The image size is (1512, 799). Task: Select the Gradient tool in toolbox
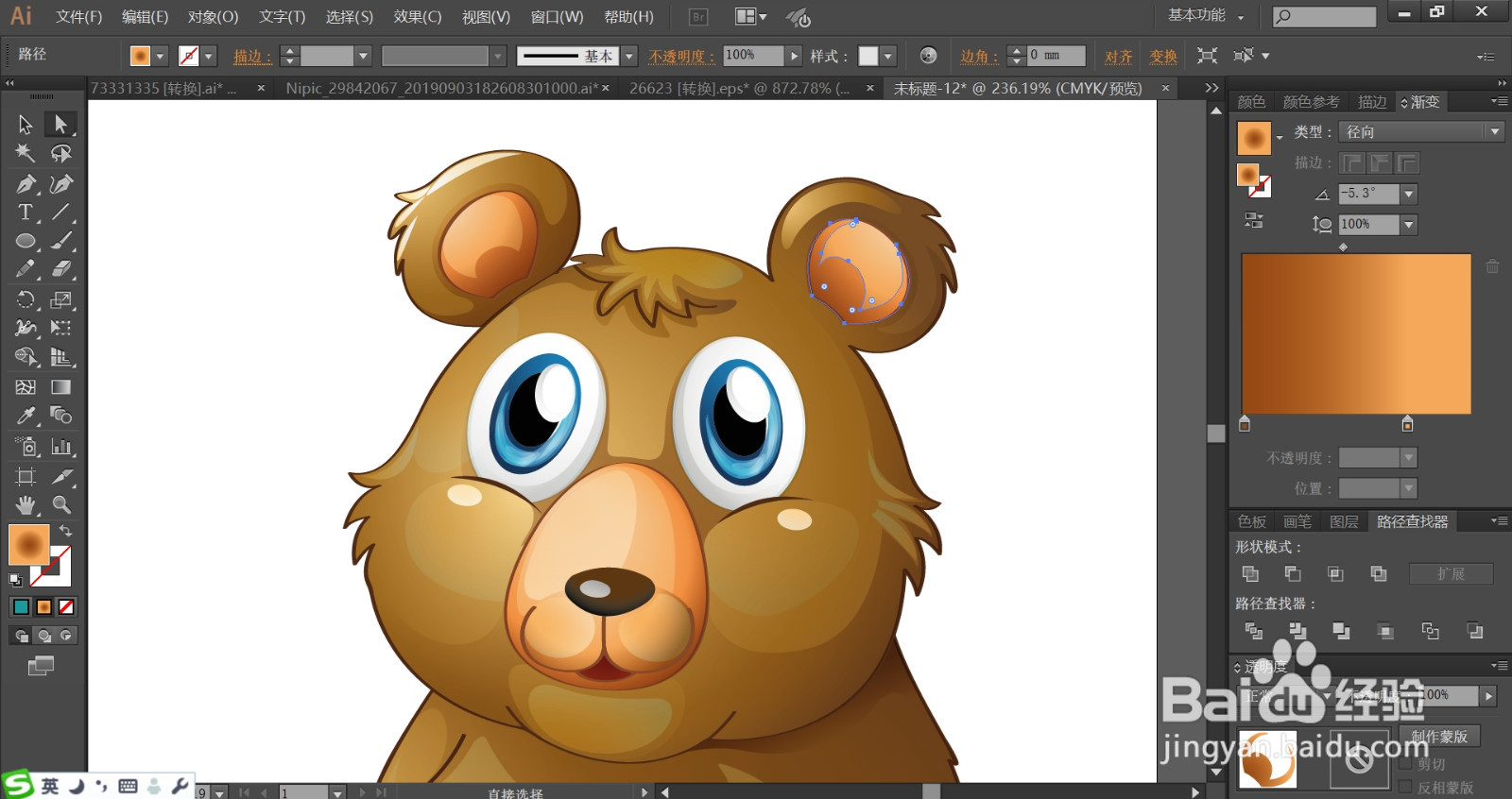(x=60, y=387)
